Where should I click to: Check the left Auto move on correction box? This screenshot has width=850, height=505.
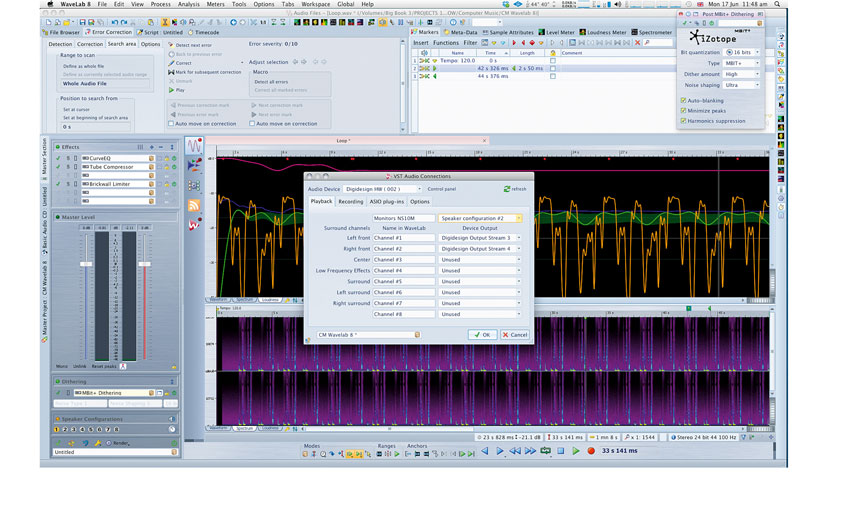[171, 124]
